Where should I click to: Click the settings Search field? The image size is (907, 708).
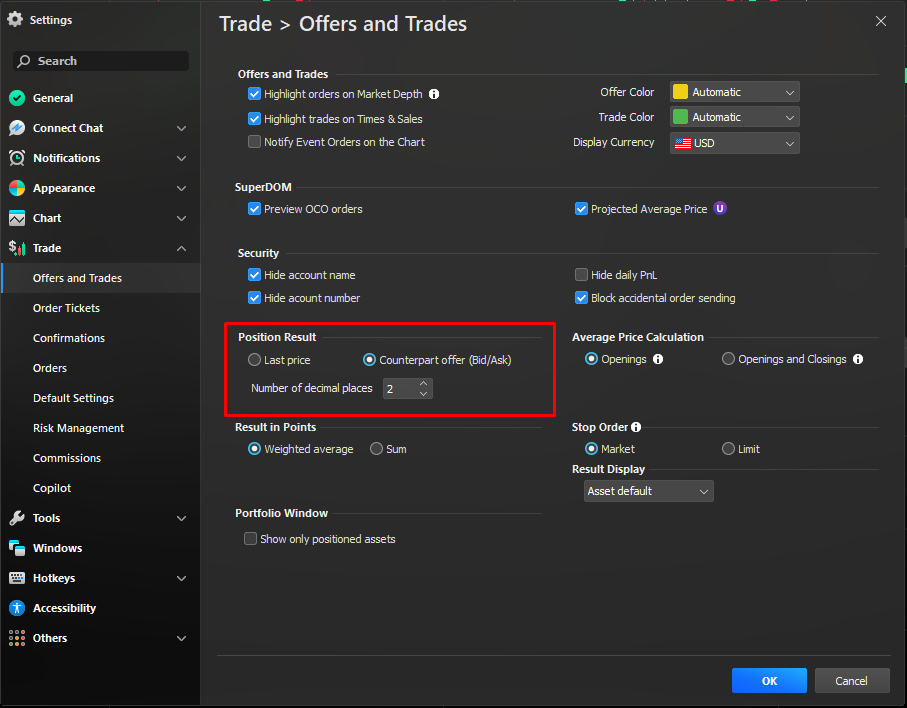(100, 61)
